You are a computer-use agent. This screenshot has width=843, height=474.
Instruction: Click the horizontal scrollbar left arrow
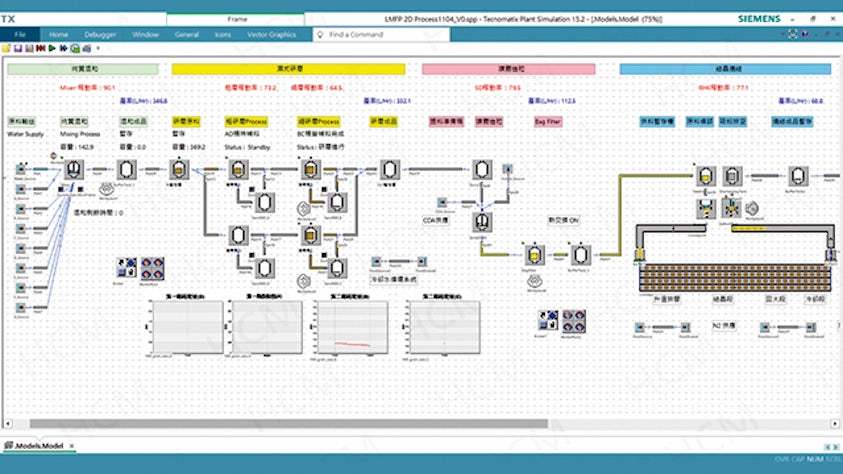[8, 423]
